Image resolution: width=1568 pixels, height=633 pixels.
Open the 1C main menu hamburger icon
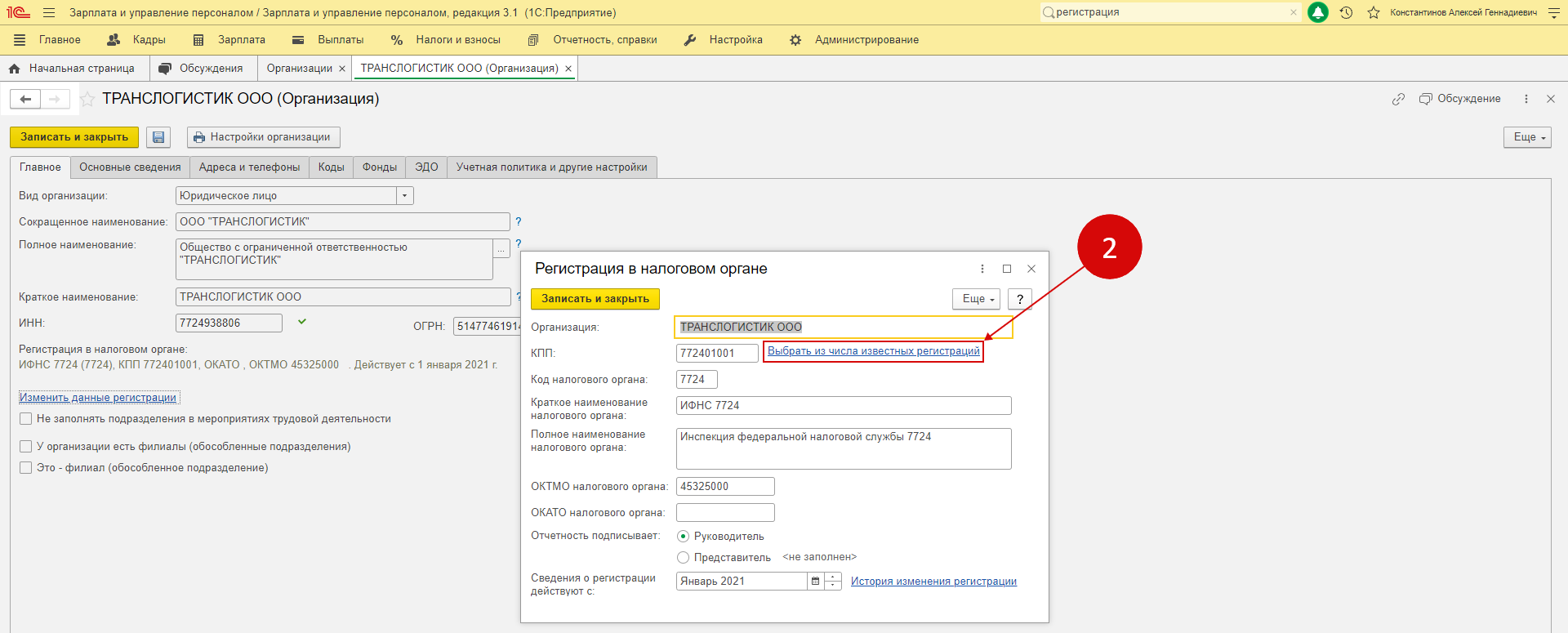coord(49,12)
